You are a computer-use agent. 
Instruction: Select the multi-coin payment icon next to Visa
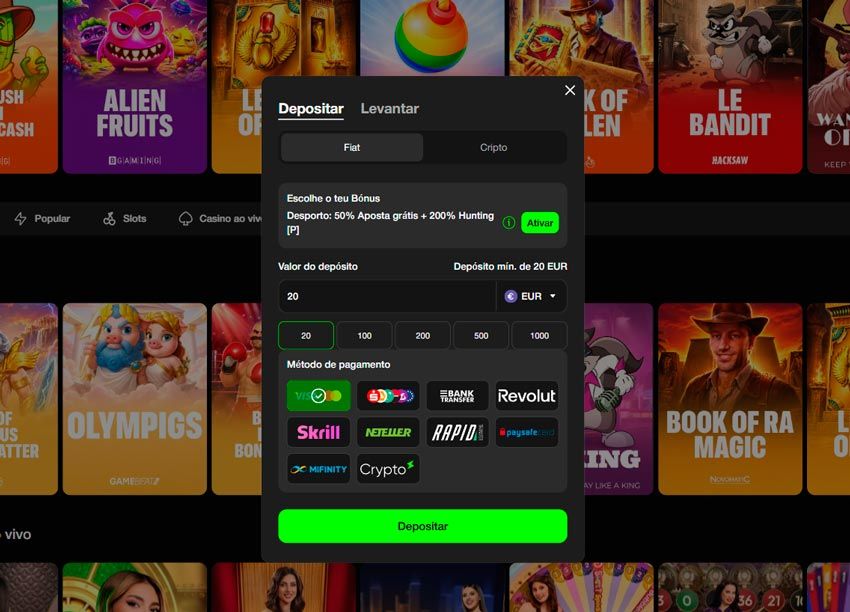coord(388,396)
